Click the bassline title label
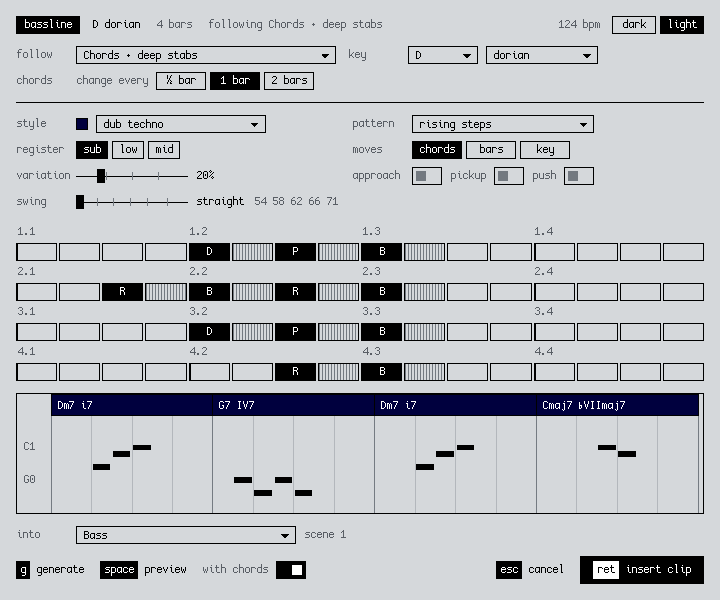 [x=48, y=25]
